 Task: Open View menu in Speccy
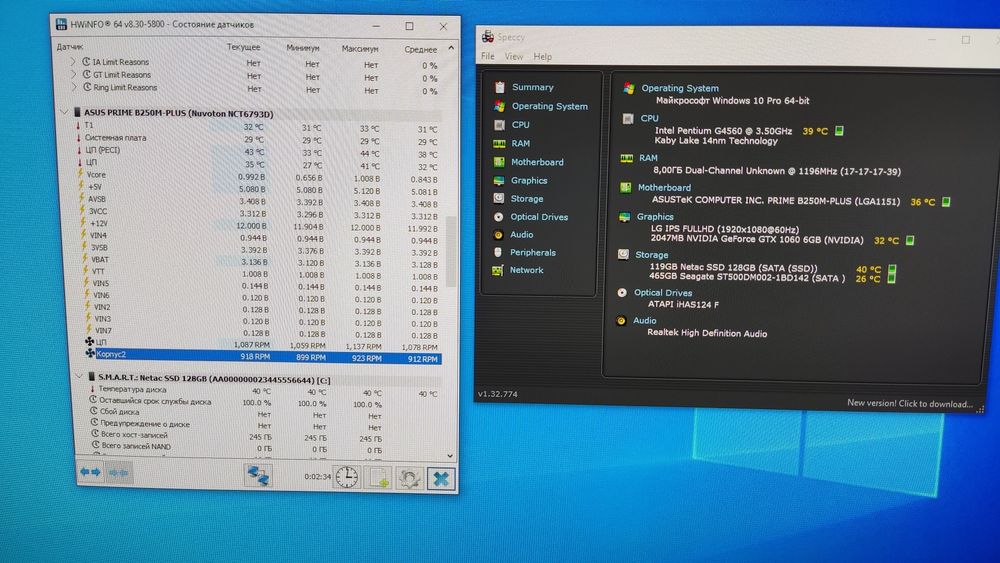(x=514, y=56)
